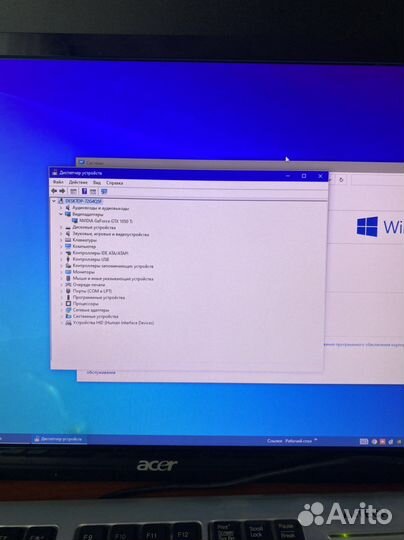
Task: Expand the Порты (COM и LPT) chevron
Action: (61, 291)
